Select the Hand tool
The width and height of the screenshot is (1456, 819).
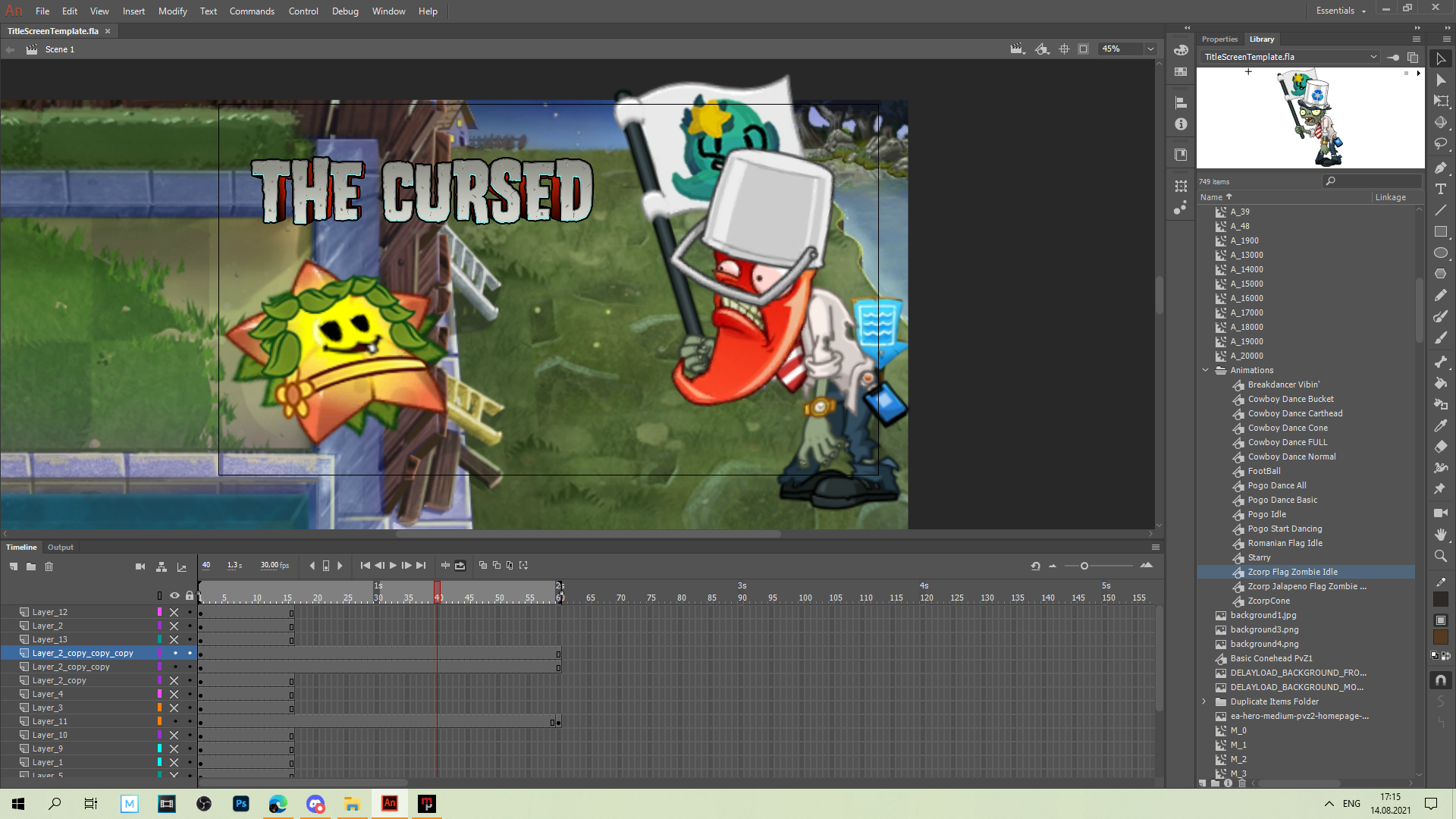(x=1441, y=535)
